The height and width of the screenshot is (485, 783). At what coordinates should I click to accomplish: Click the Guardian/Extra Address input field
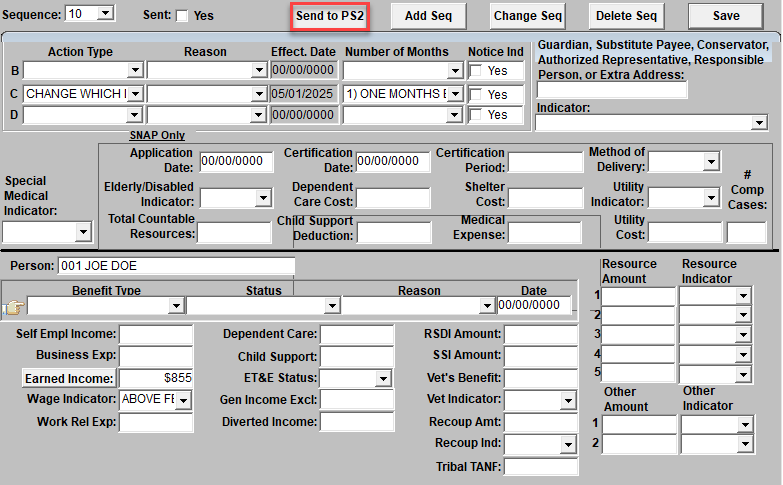(x=612, y=90)
